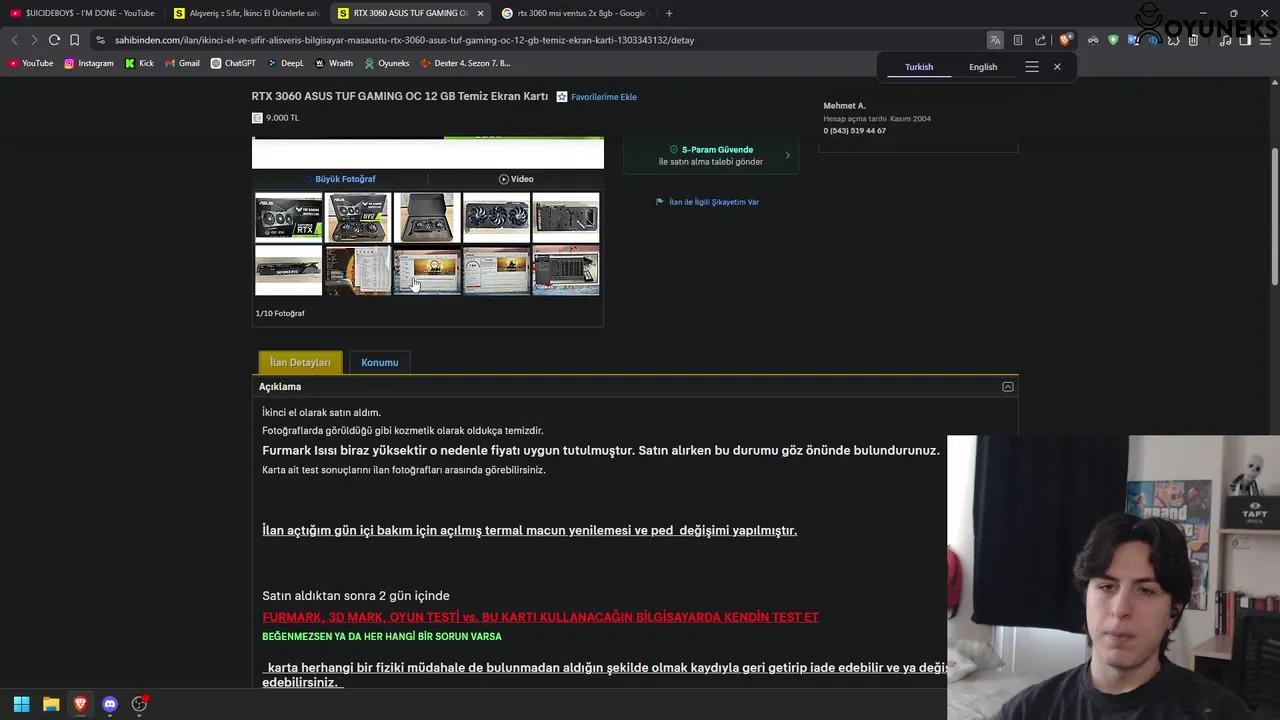Image resolution: width=1280 pixels, height=720 pixels.
Task: Select Turkish in the translate popup
Action: pos(919,67)
